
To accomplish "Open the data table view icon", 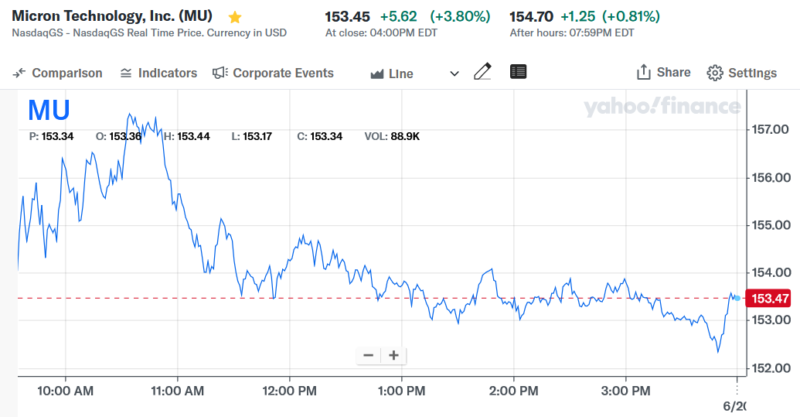I will [x=518, y=72].
